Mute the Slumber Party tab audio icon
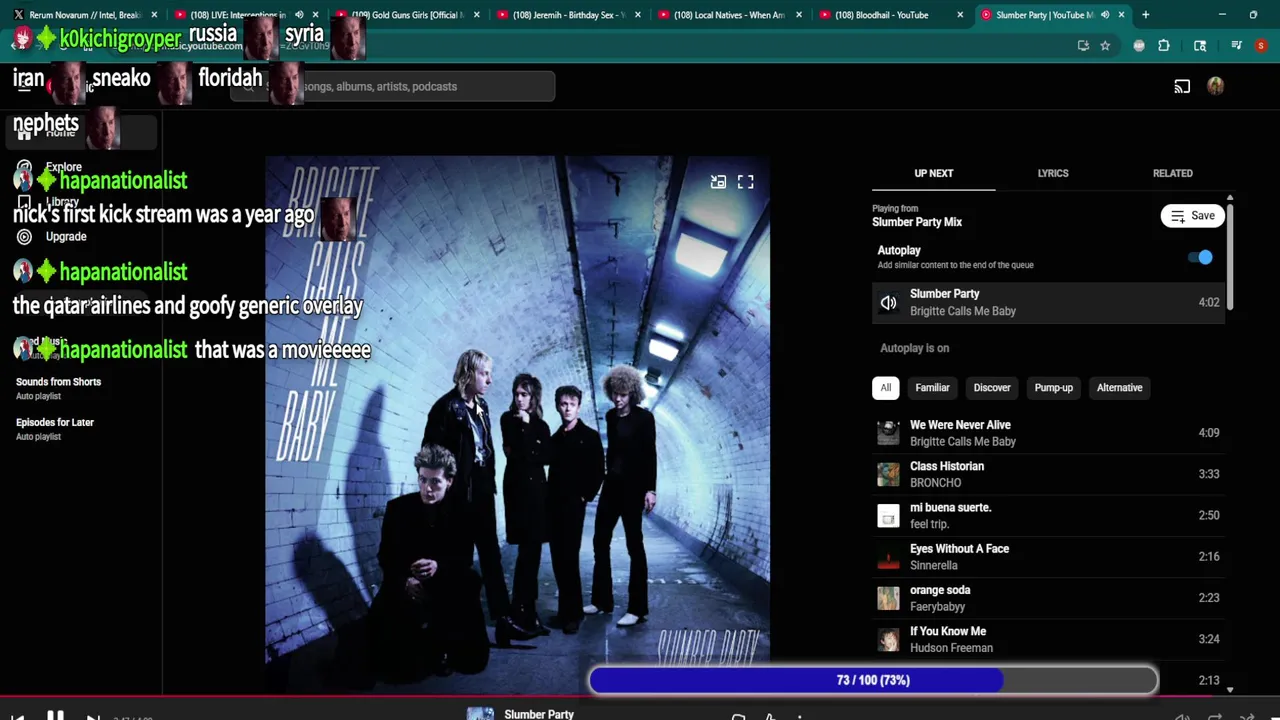 [1105, 15]
